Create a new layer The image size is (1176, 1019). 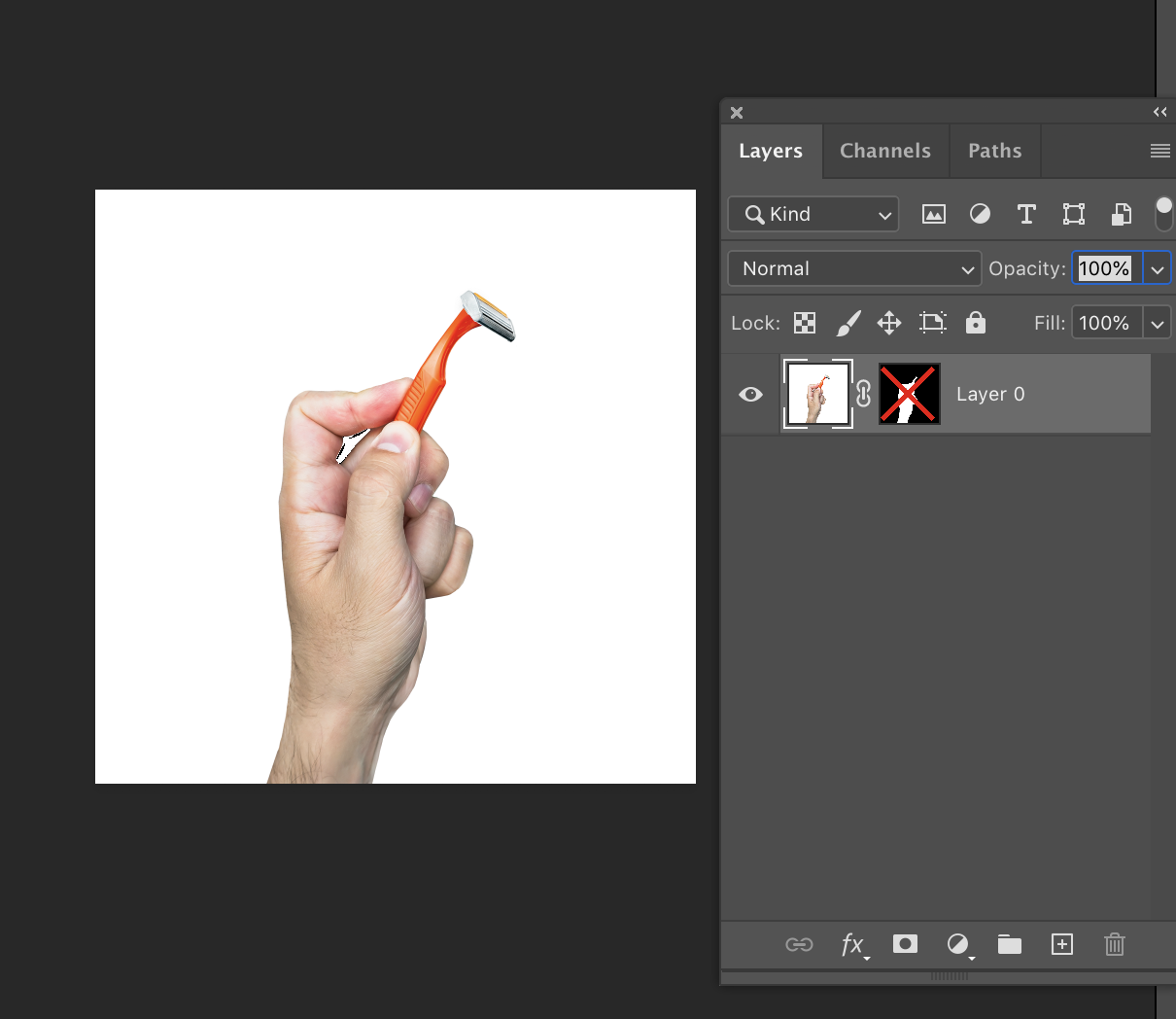pos(1061,944)
